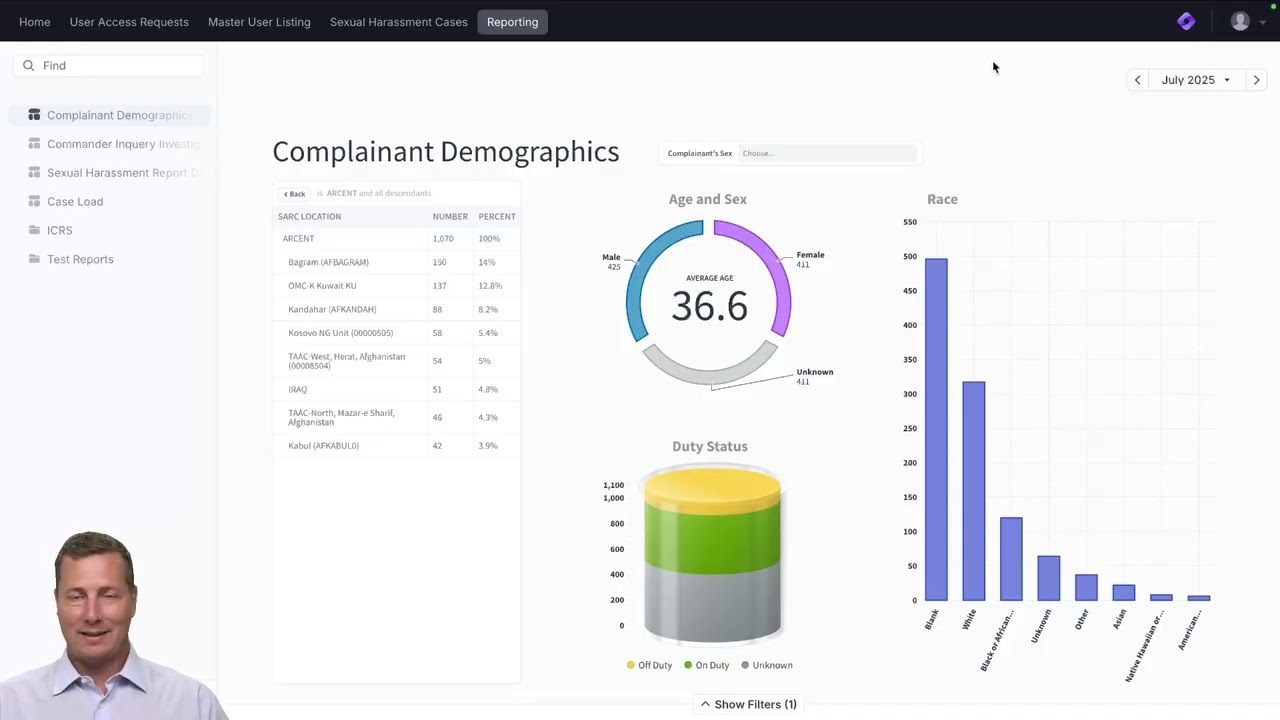Screen dimensions: 1280x720
Task: Expand Show Filters (1) panel
Action: [748, 704]
